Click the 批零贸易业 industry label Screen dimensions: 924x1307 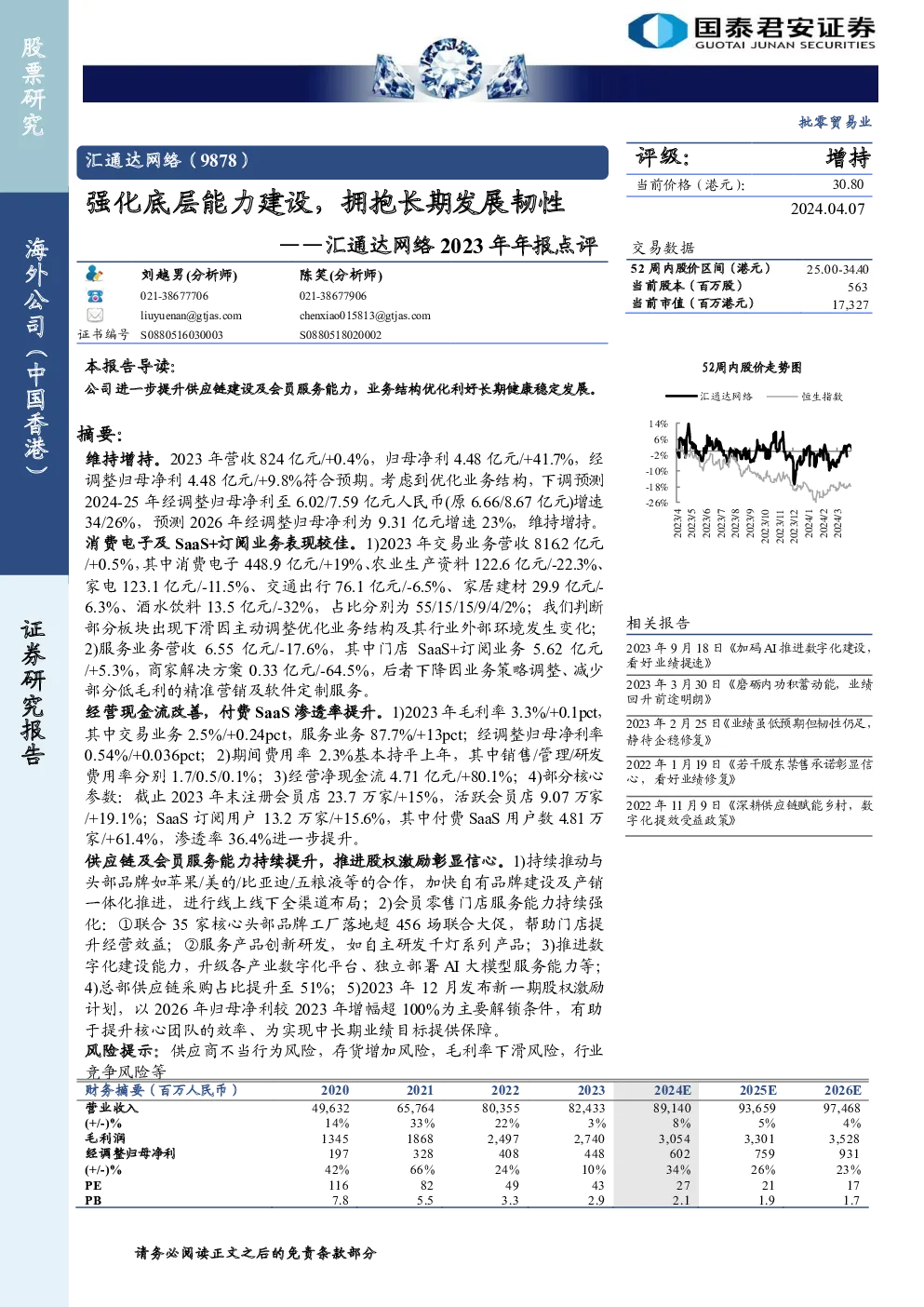click(x=835, y=122)
